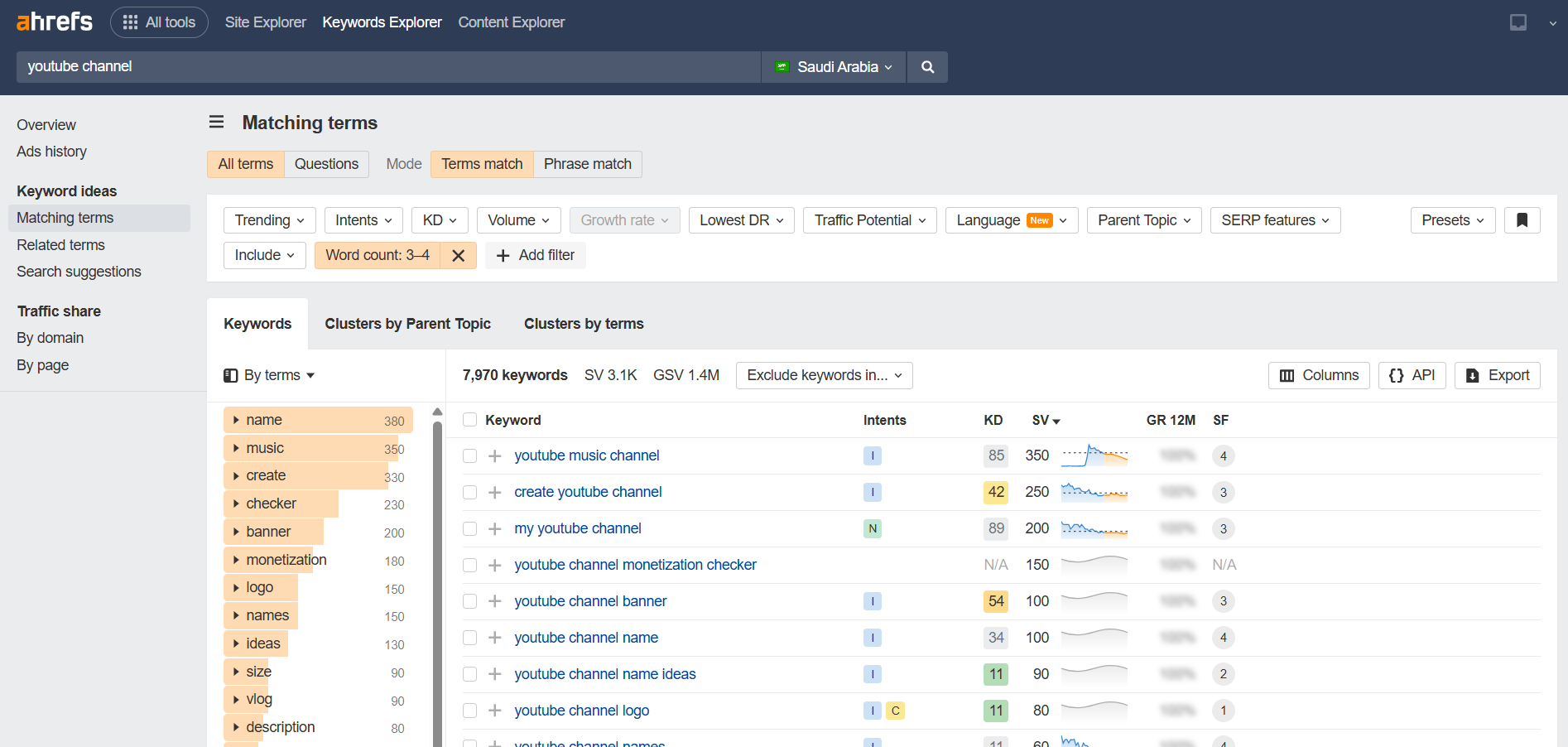Open the By terms grouping selector
This screenshot has width=1568, height=747.
269,376
